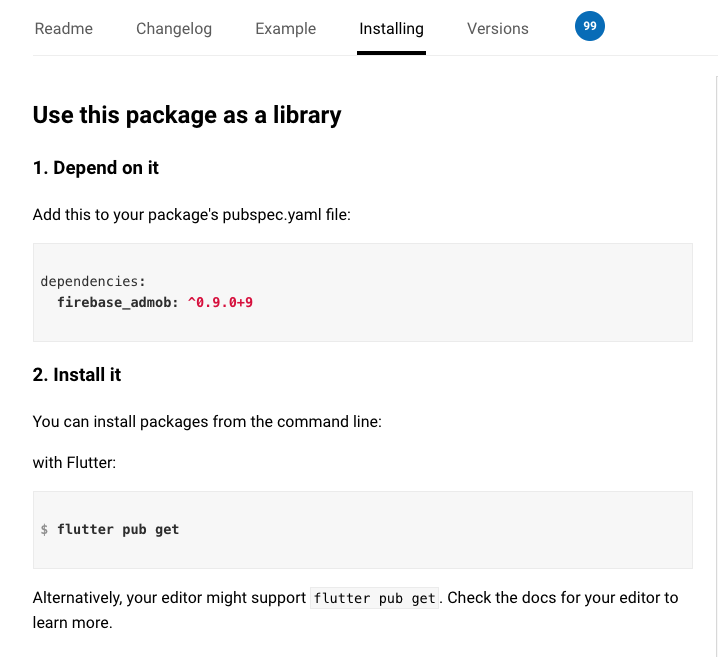Click the blue 99 score badge
This screenshot has height=657, width=718.
pyautogui.click(x=590, y=26)
